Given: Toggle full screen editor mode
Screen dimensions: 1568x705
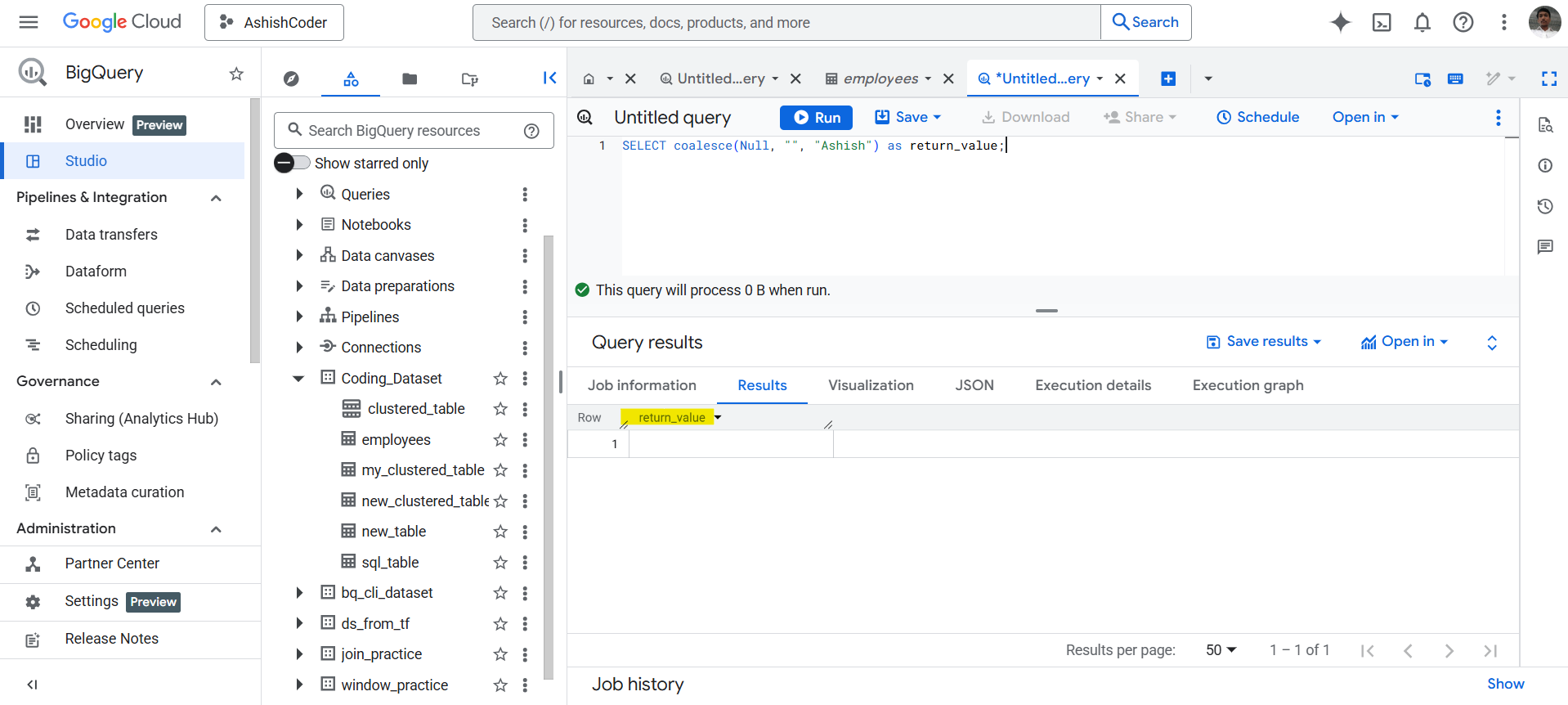Looking at the screenshot, I should point(1549,79).
